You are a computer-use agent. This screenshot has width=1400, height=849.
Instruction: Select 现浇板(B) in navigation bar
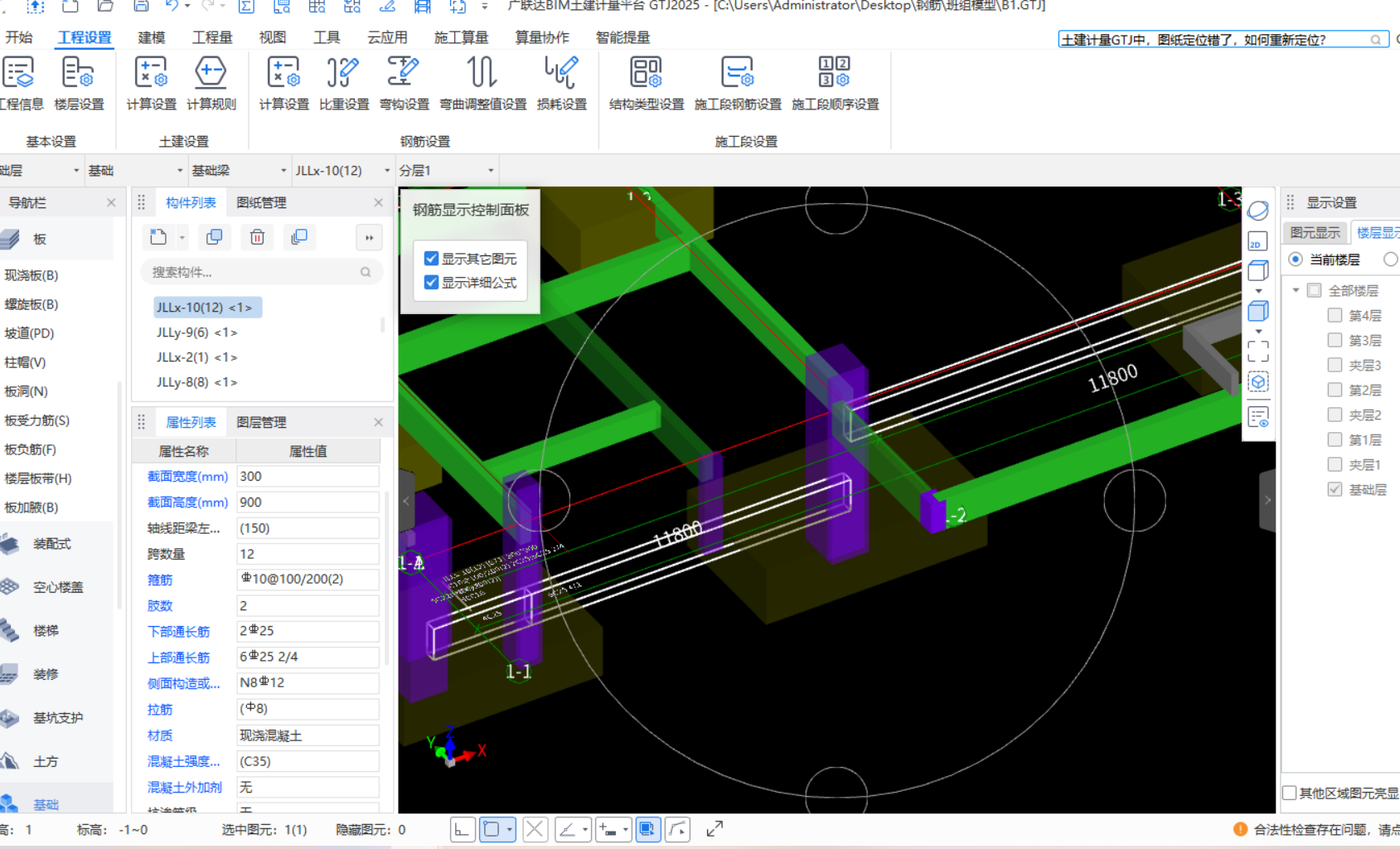pos(31,275)
